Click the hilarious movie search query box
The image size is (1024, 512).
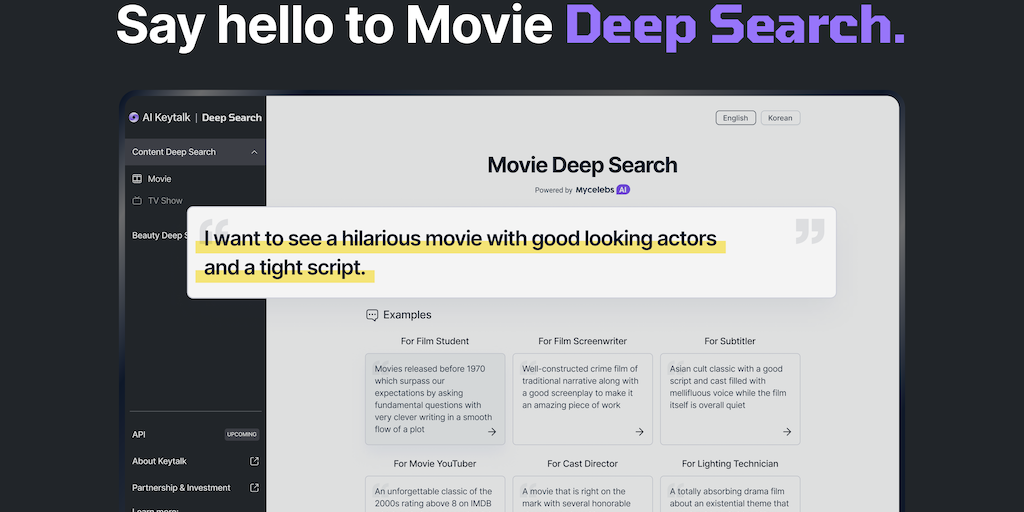[x=510, y=253]
